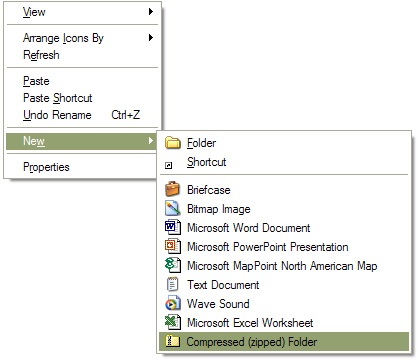Click the Folder icon in New submenu
The height and width of the screenshot is (360, 419).
173,143
